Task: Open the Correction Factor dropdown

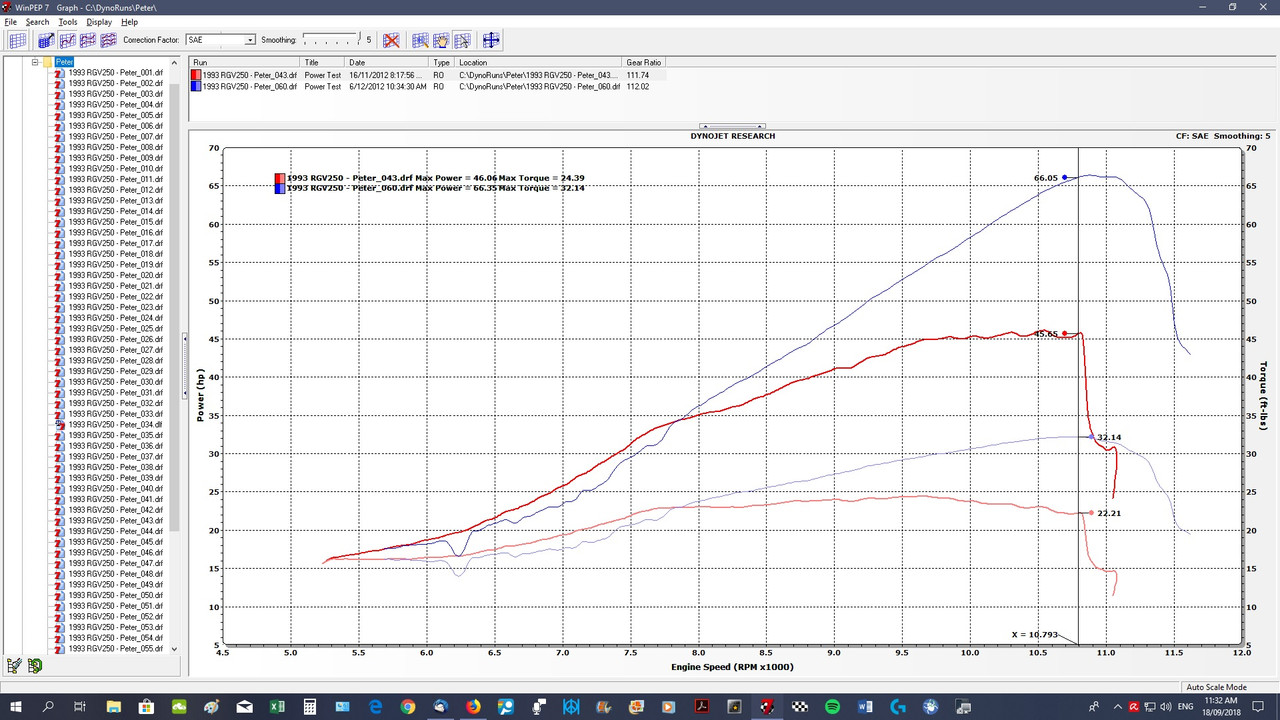Action: [x=250, y=40]
